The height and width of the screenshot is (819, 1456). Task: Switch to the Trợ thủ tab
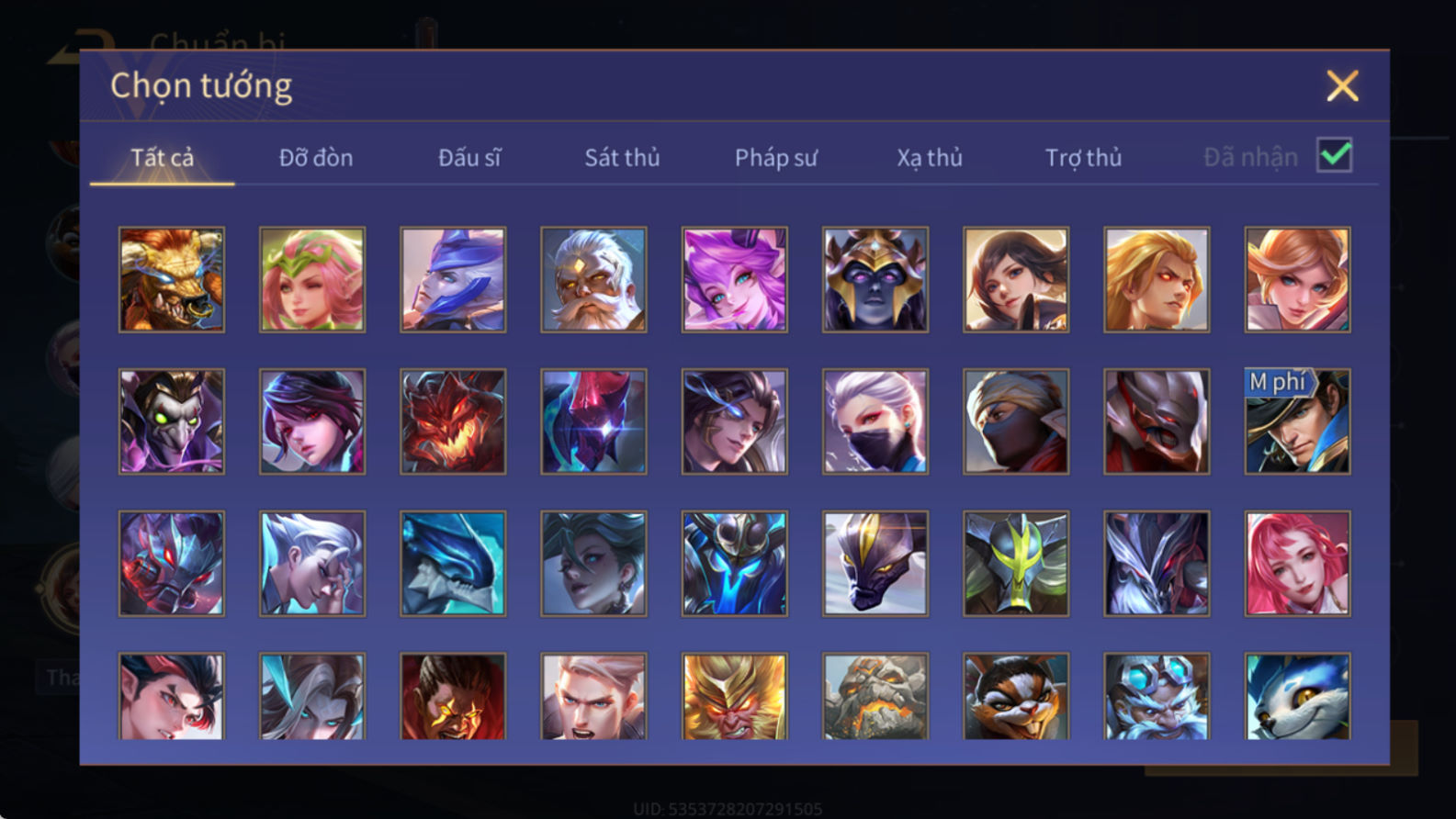pos(1083,158)
